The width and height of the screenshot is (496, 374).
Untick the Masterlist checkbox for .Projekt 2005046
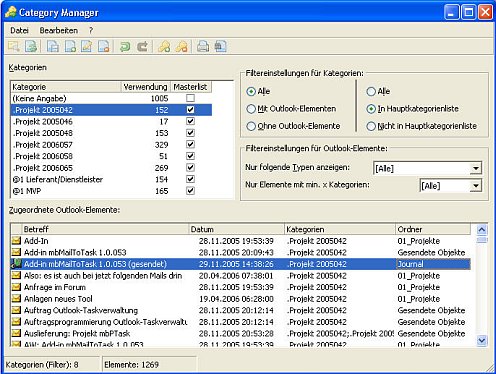click(x=190, y=121)
